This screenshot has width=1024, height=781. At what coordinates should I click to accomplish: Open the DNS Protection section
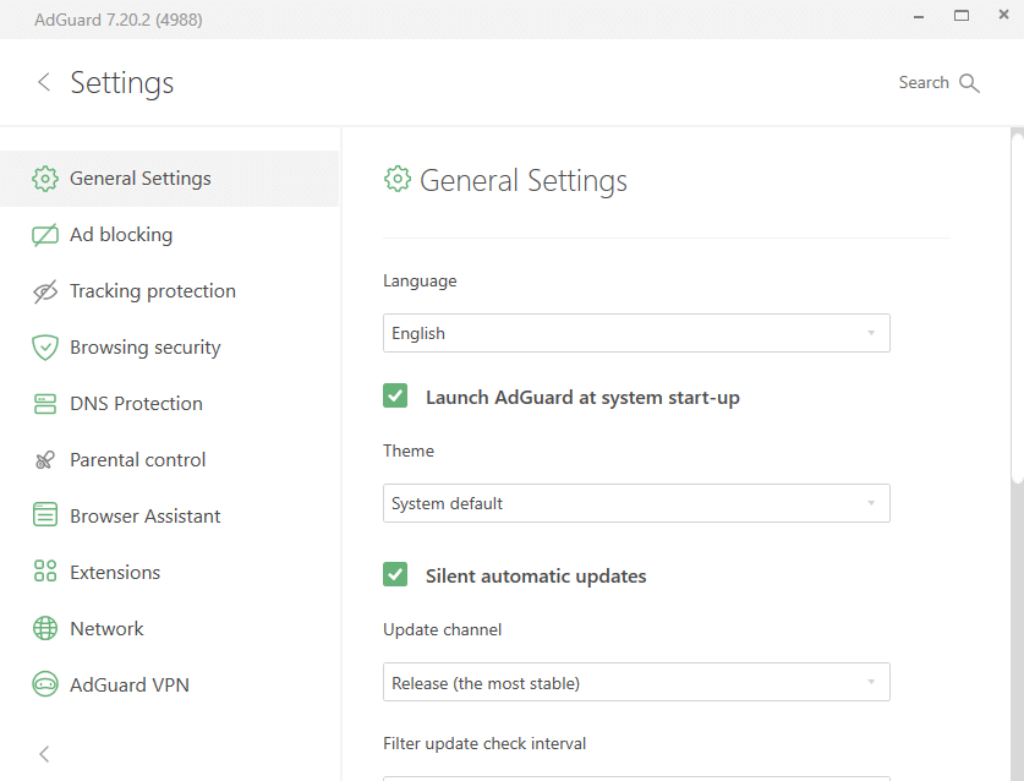coord(169,404)
